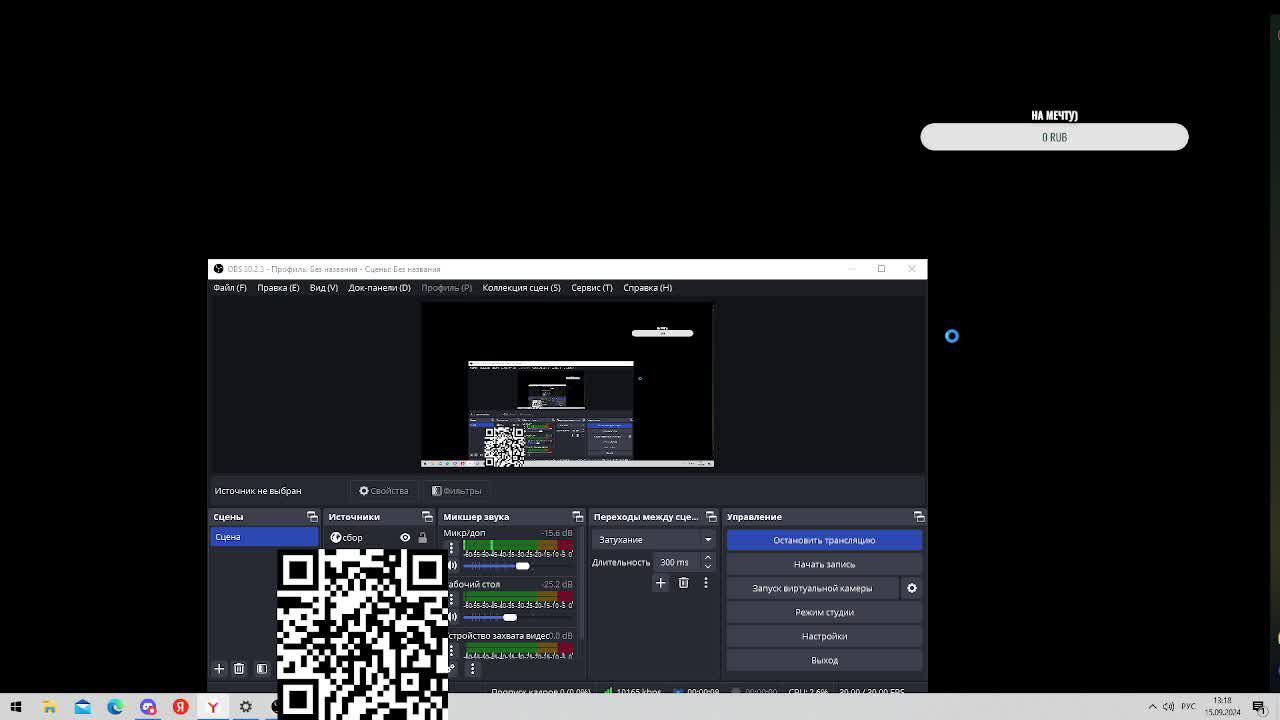Switch РУС keyboard language in tray
Image resolution: width=1280 pixels, height=720 pixels.
point(1188,707)
